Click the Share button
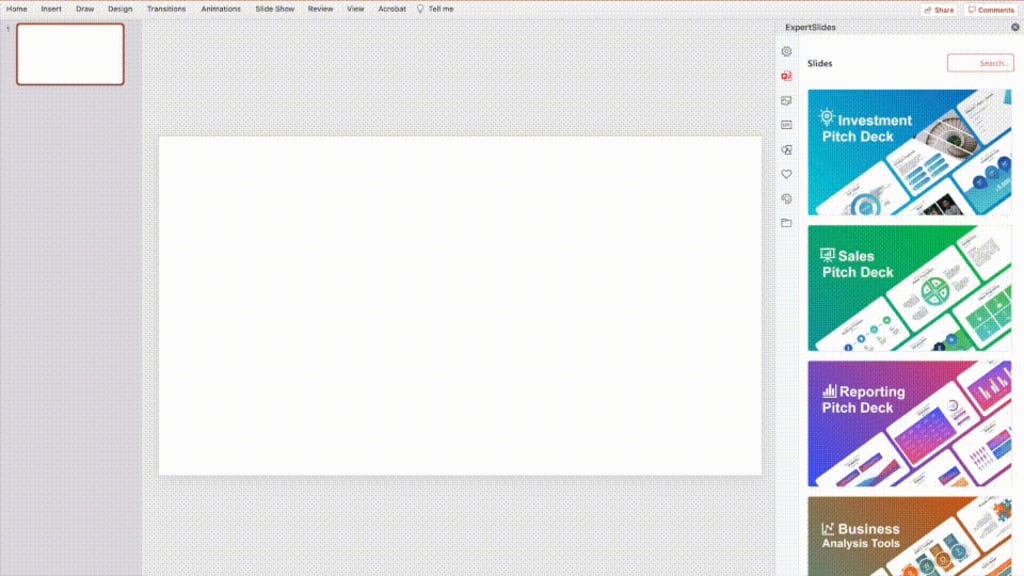The width and height of the screenshot is (1024, 576). click(x=938, y=10)
